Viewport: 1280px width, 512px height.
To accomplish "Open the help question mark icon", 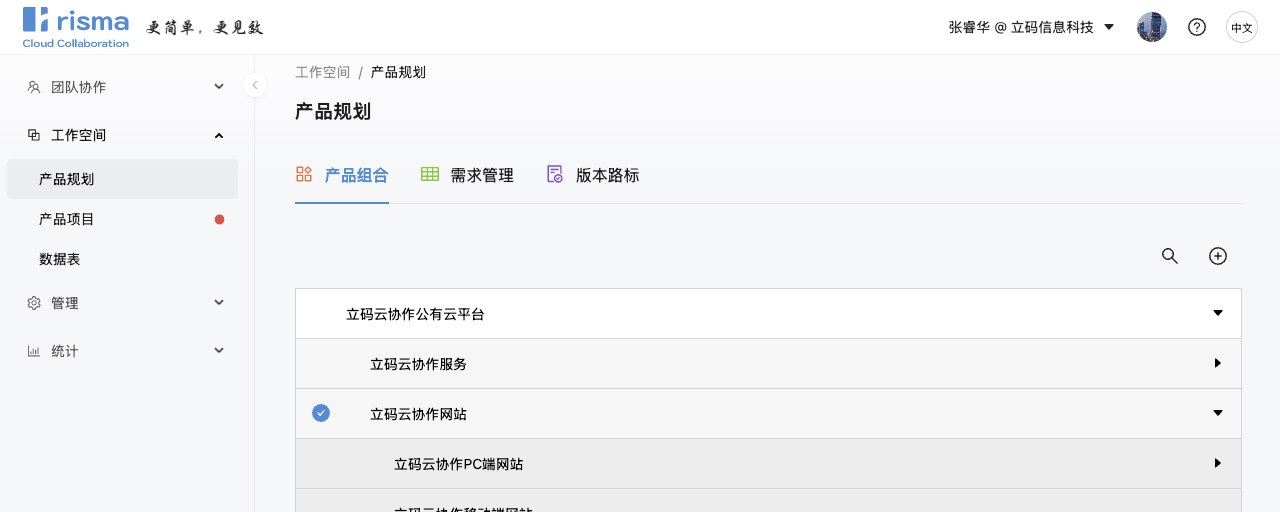I will (1196, 27).
